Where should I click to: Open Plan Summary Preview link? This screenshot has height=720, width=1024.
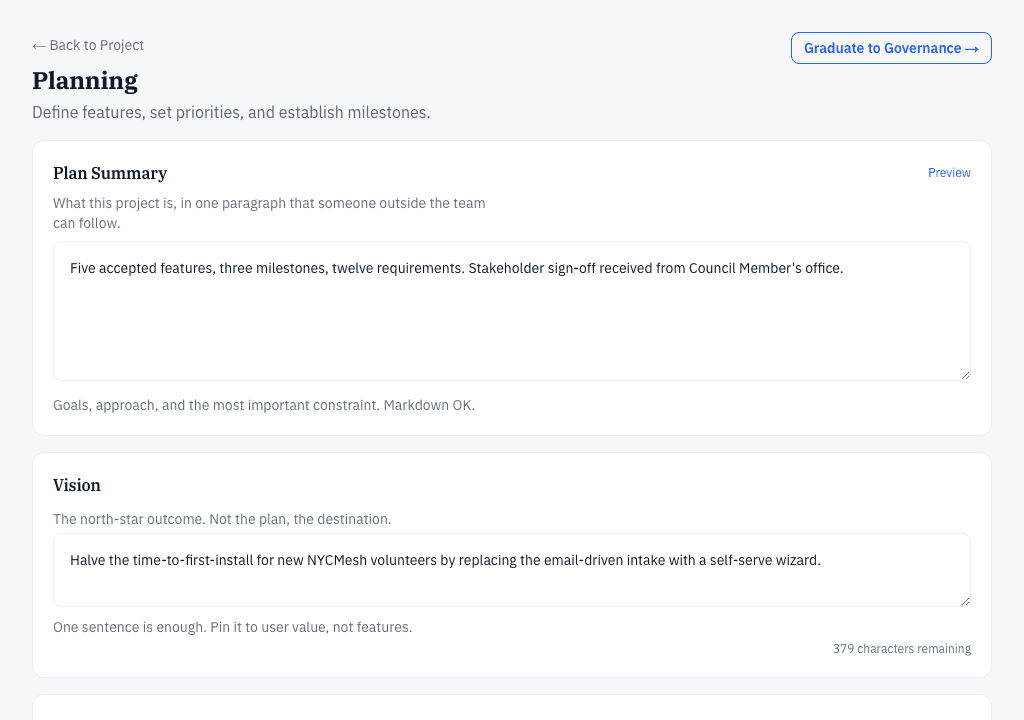click(949, 172)
